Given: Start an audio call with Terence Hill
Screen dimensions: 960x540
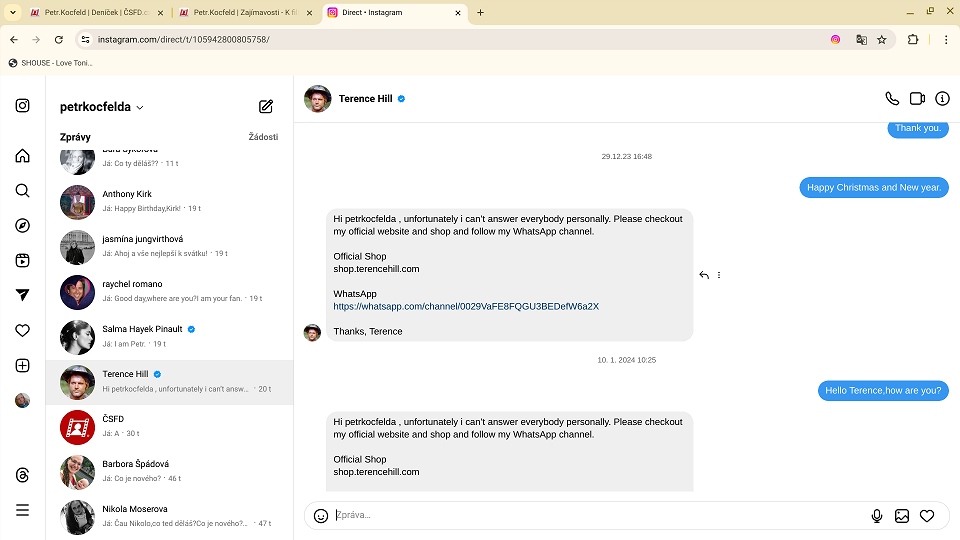Looking at the screenshot, I should pyautogui.click(x=892, y=99).
